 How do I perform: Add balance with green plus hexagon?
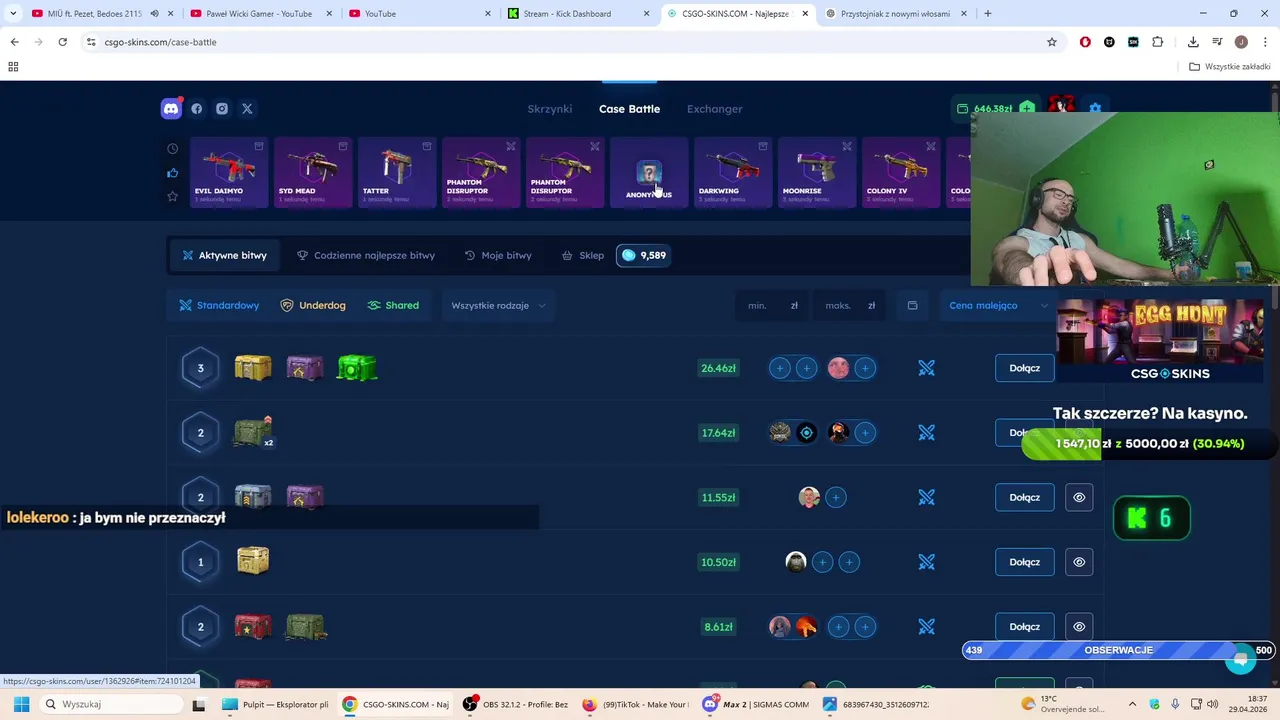pyautogui.click(x=1027, y=108)
